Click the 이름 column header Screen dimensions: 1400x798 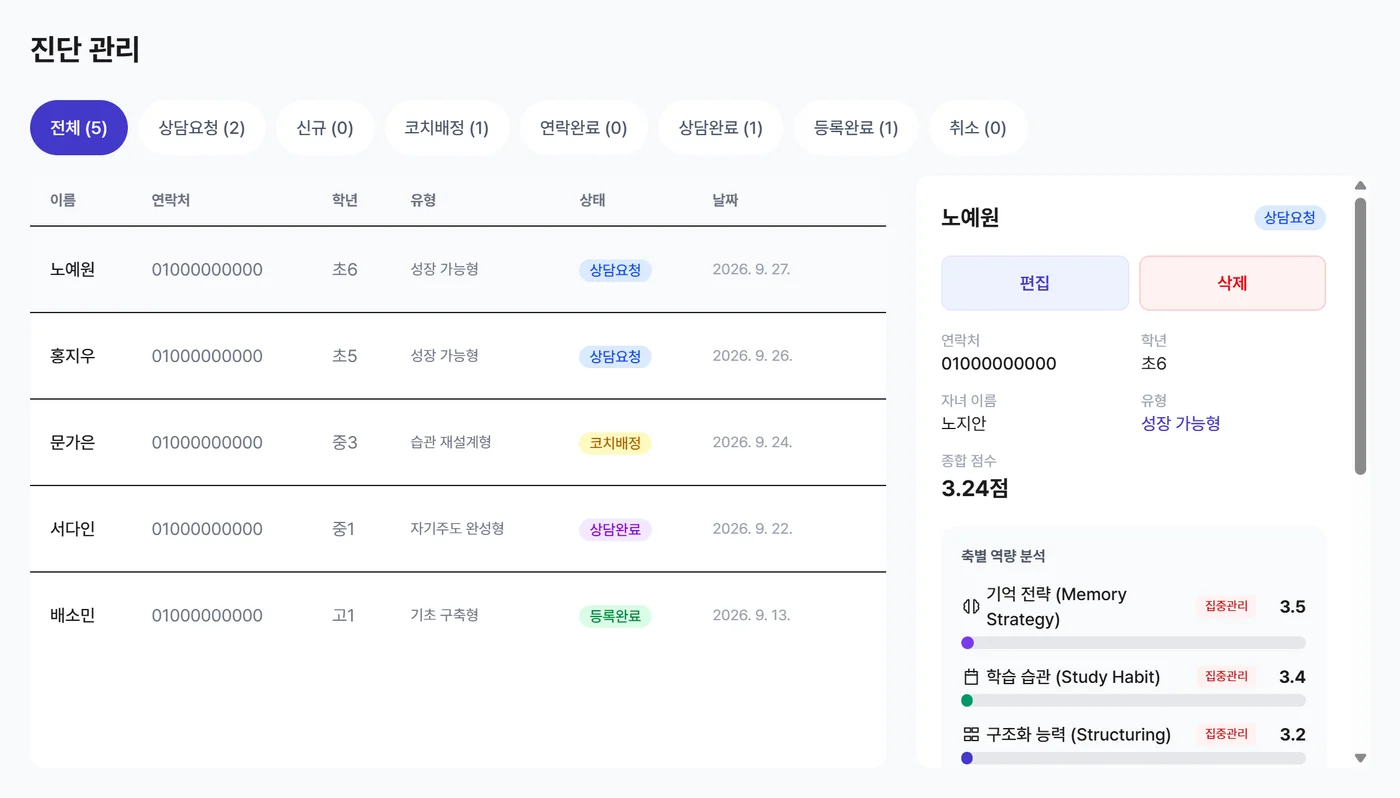pos(63,200)
